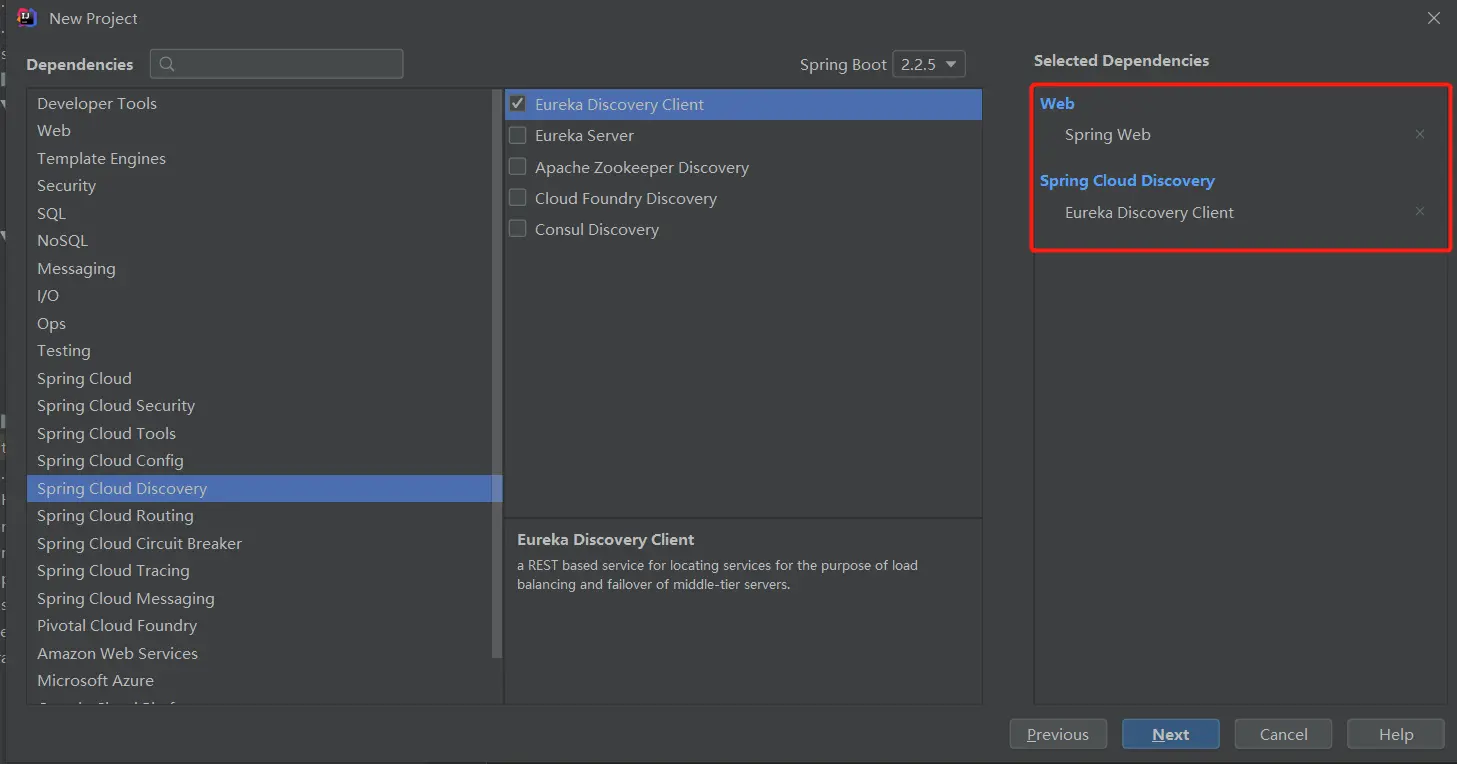Tick the Apache Zookeeper Discovery checkbox
The image size is (1457, 764).
(518, 166)
